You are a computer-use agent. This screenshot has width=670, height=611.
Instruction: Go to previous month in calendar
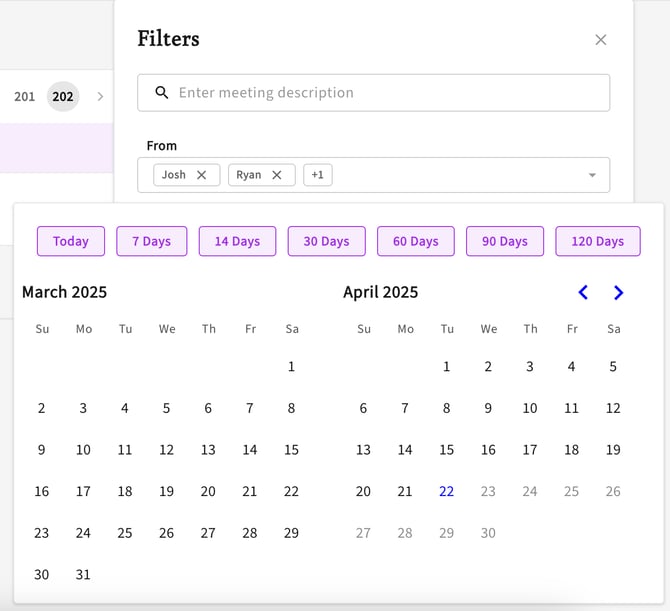tap(583, 293)
